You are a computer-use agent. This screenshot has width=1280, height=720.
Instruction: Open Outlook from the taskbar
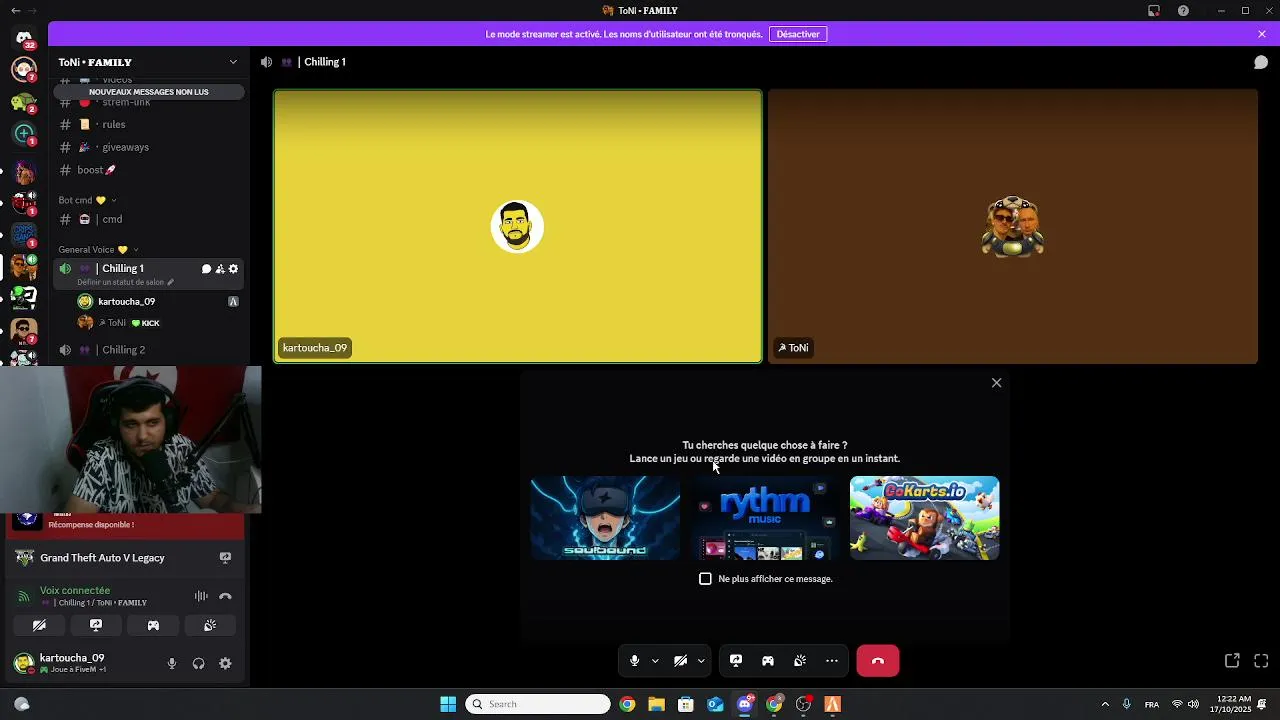click(x=715, y=704)
